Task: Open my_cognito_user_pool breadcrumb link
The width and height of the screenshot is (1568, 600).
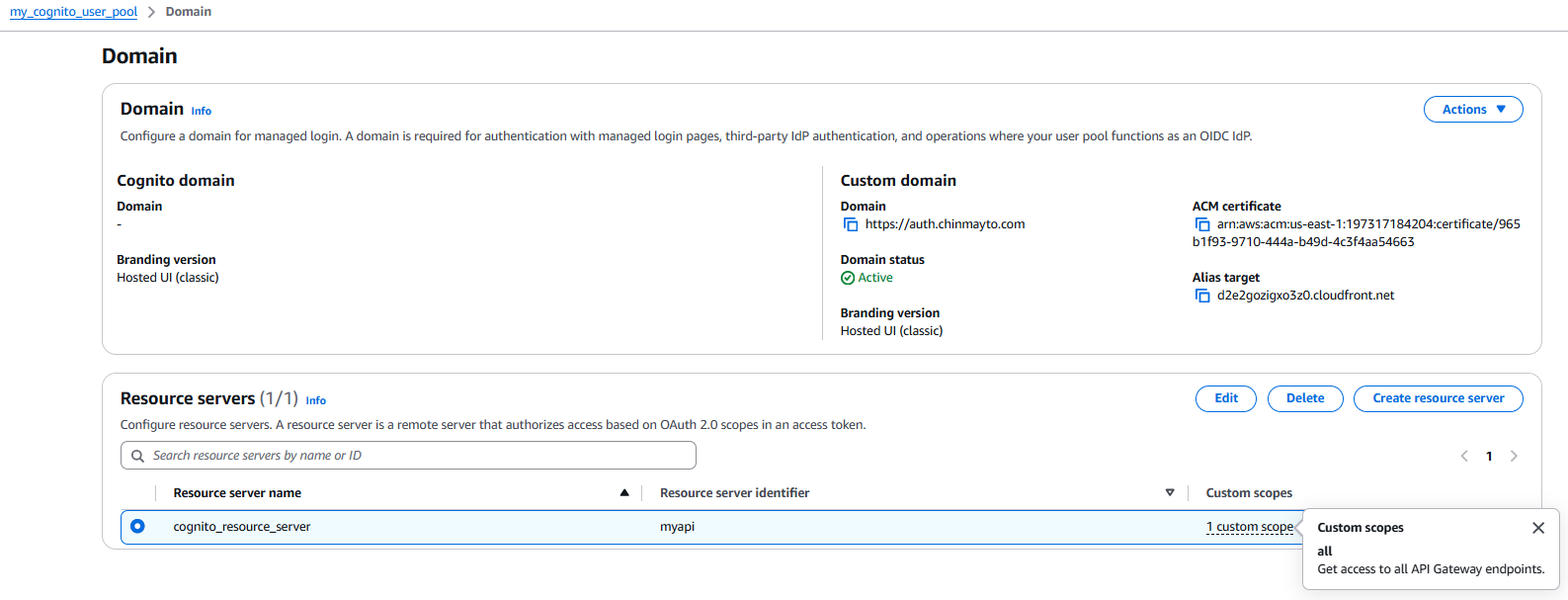Action: pos(74,12)
